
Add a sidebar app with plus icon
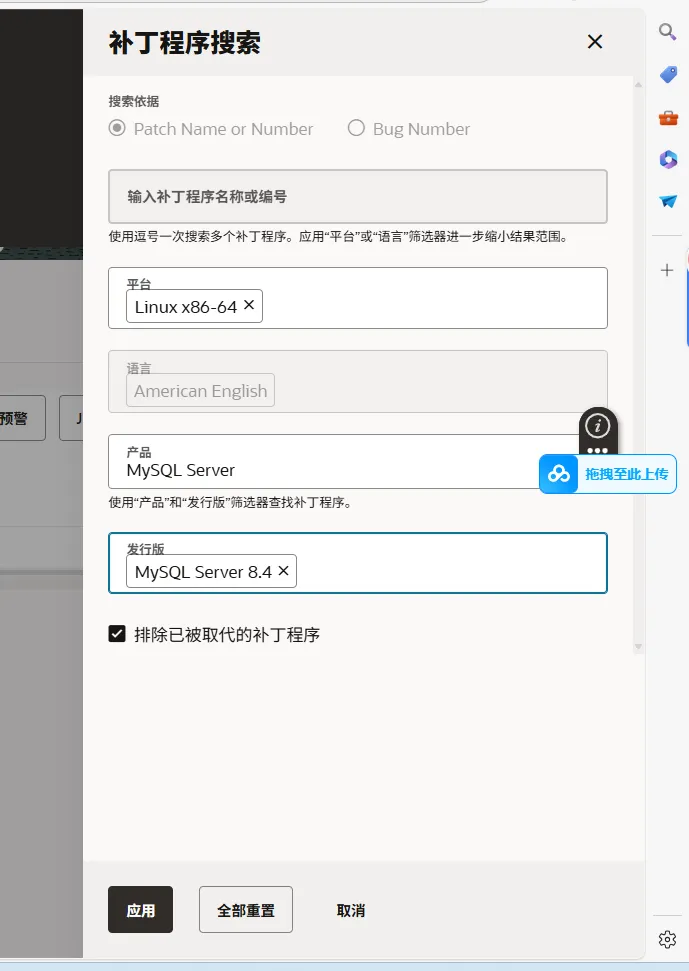(x=667, y=270)
